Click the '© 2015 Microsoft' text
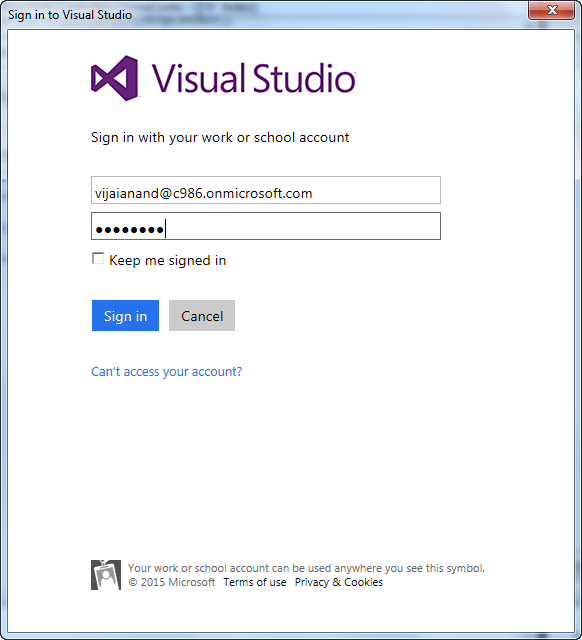 coord(172,582)
